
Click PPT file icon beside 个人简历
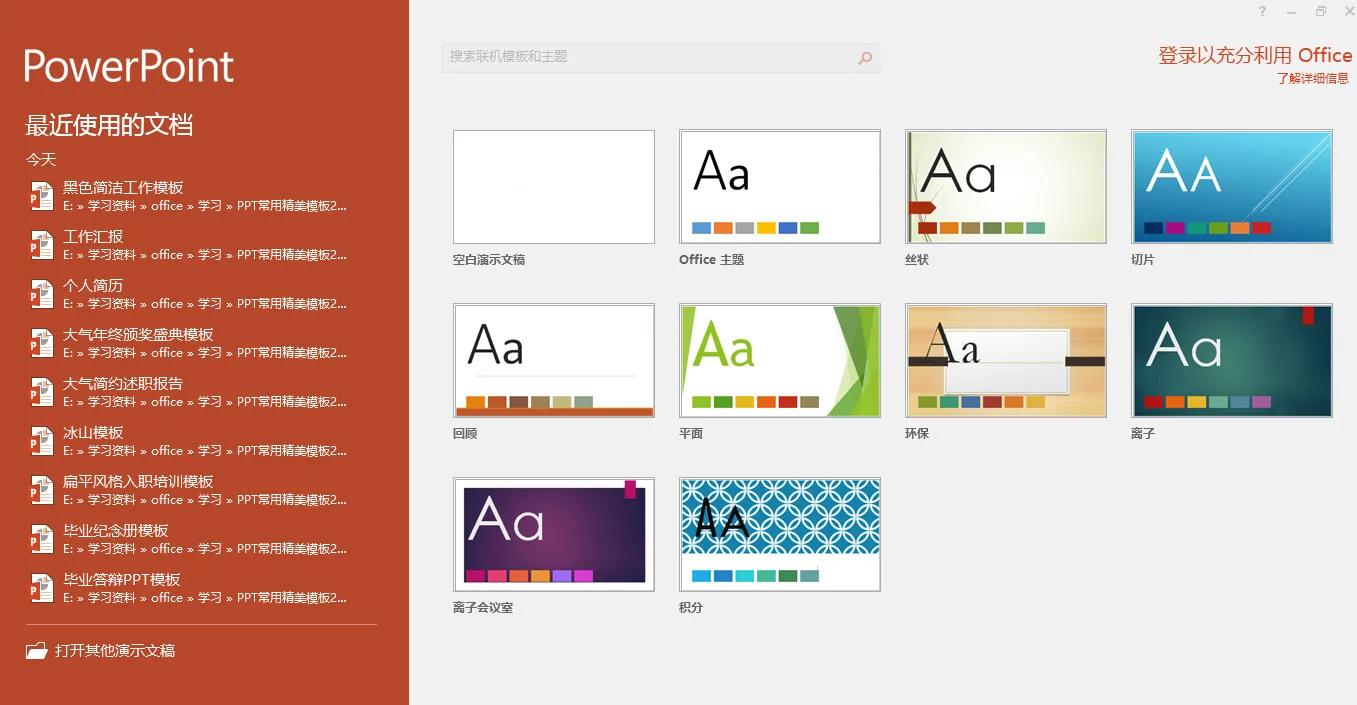coord(41,294)
